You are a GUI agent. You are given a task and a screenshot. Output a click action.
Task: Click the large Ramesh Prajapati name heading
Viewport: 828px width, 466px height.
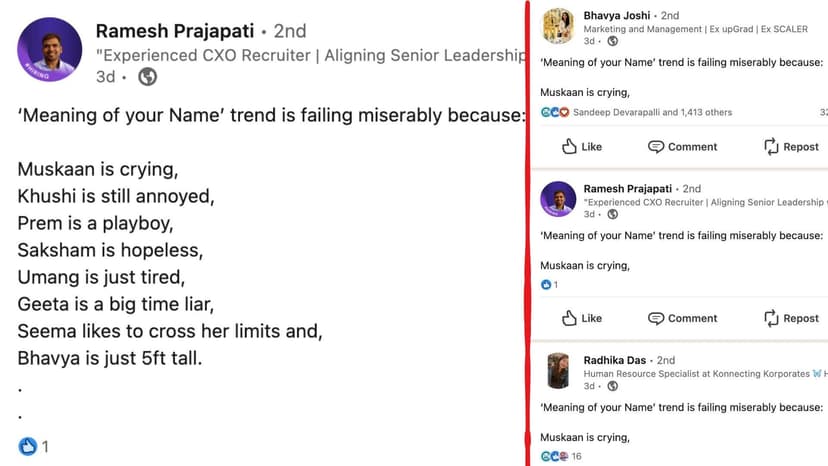coord(173,31)
